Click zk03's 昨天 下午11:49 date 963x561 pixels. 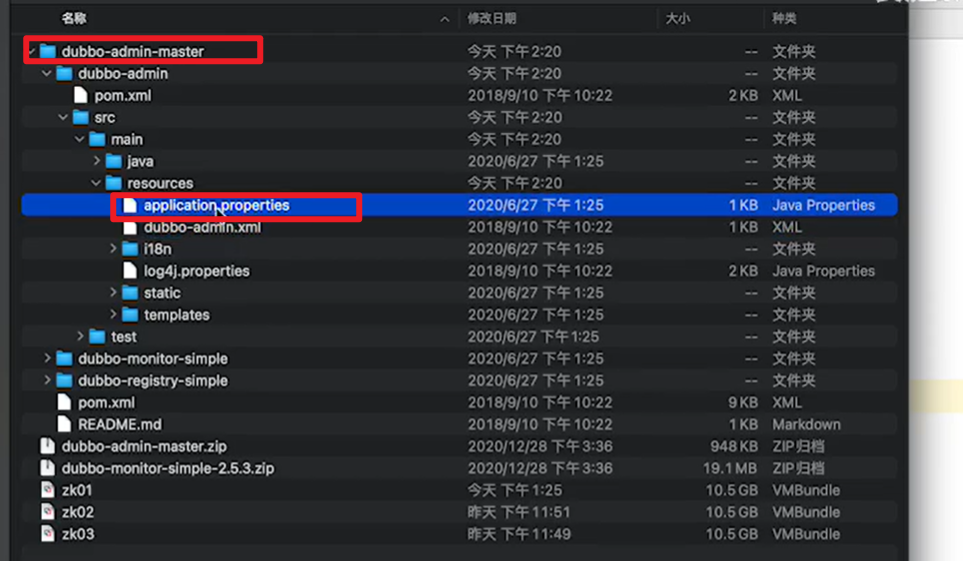click(x=519, y=534)
